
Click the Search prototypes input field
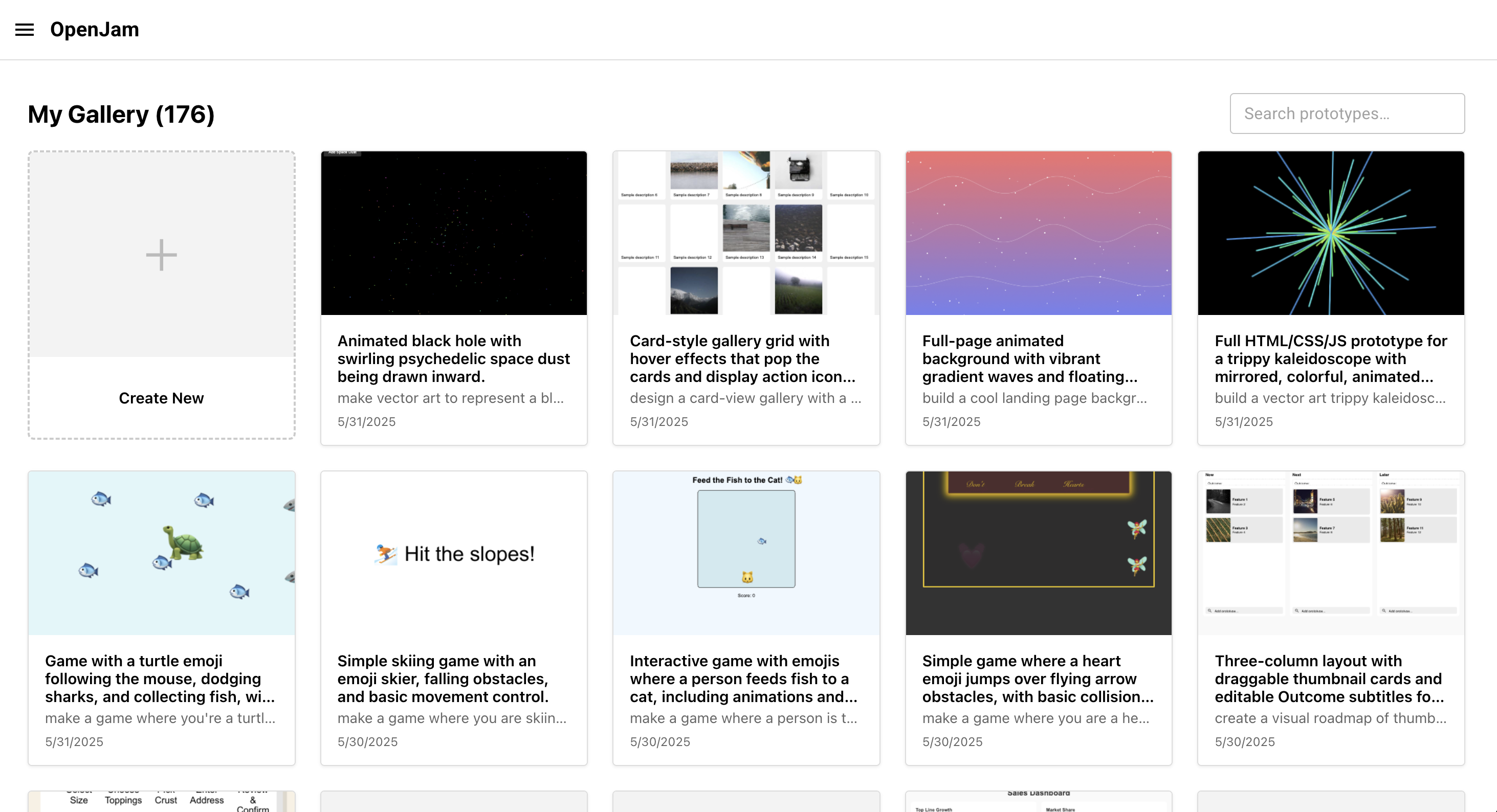[x=1347, y=114]
